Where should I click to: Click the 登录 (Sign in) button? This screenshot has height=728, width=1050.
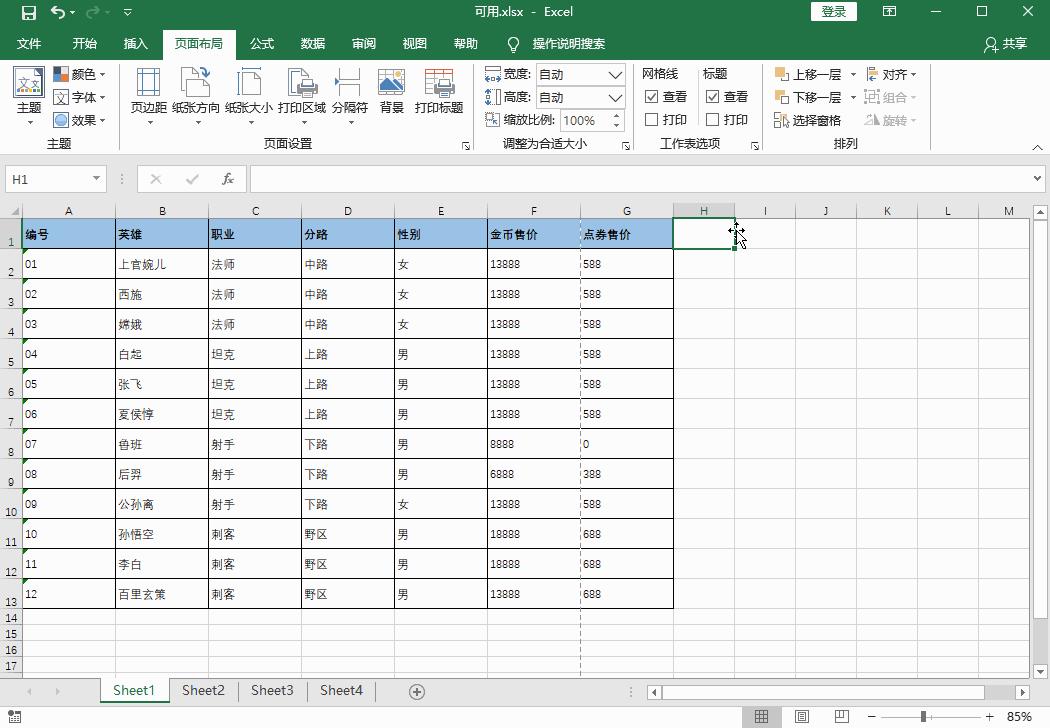[x=836, y=12]
